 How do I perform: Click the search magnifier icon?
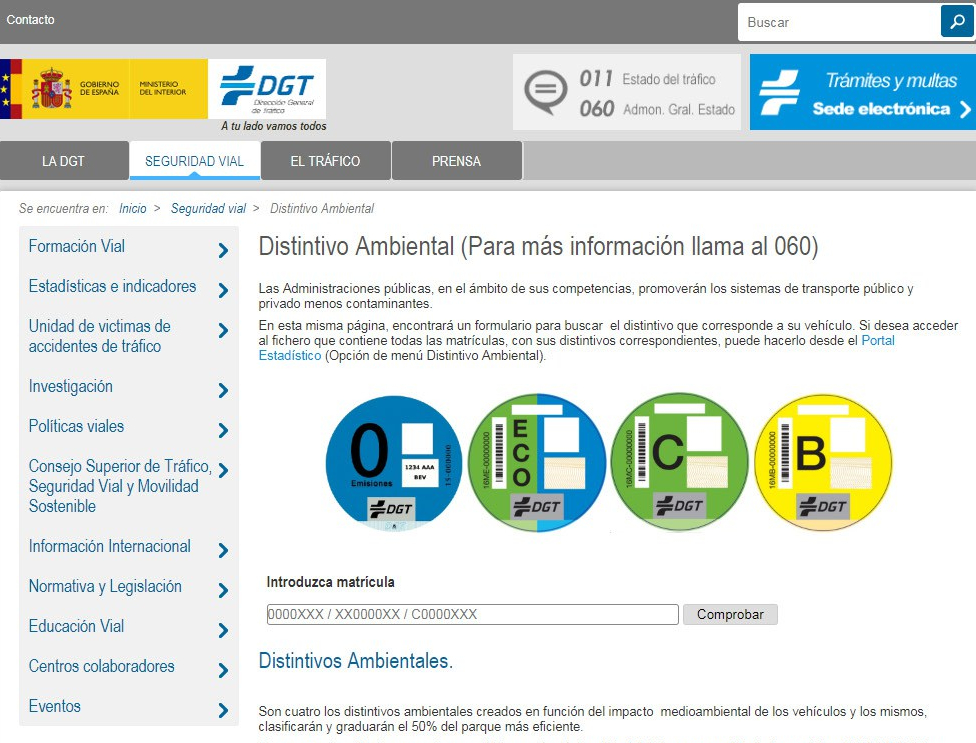pyautogui.click(x=957, y=22)
